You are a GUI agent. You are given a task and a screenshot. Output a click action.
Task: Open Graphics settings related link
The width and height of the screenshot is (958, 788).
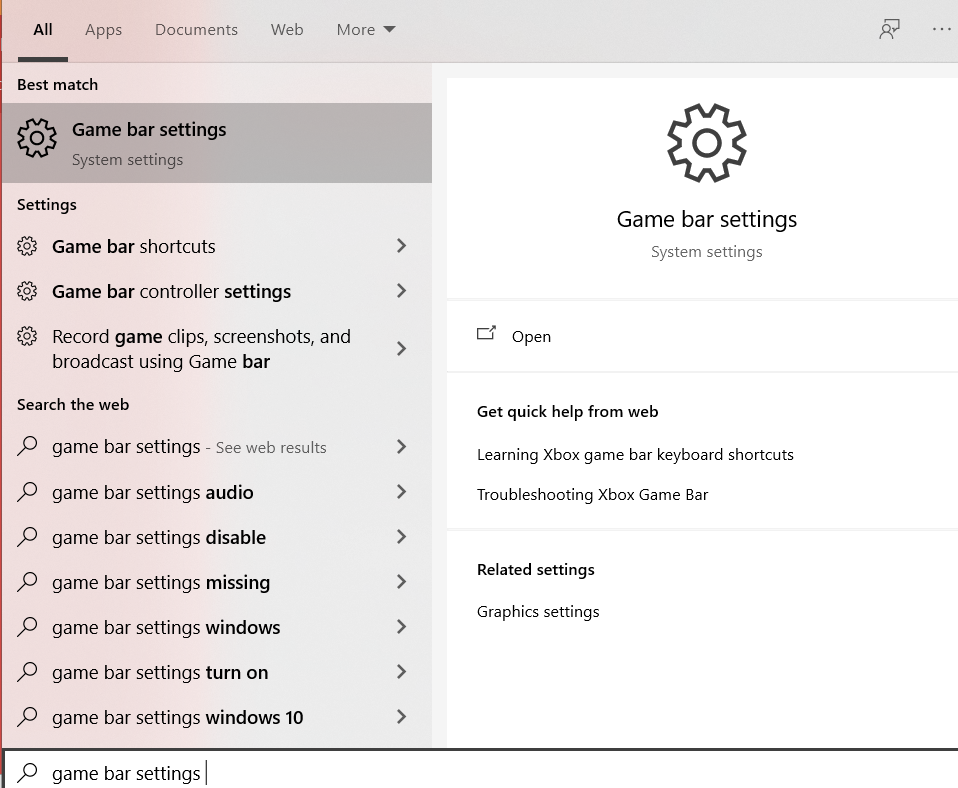[x=538, y=612]
